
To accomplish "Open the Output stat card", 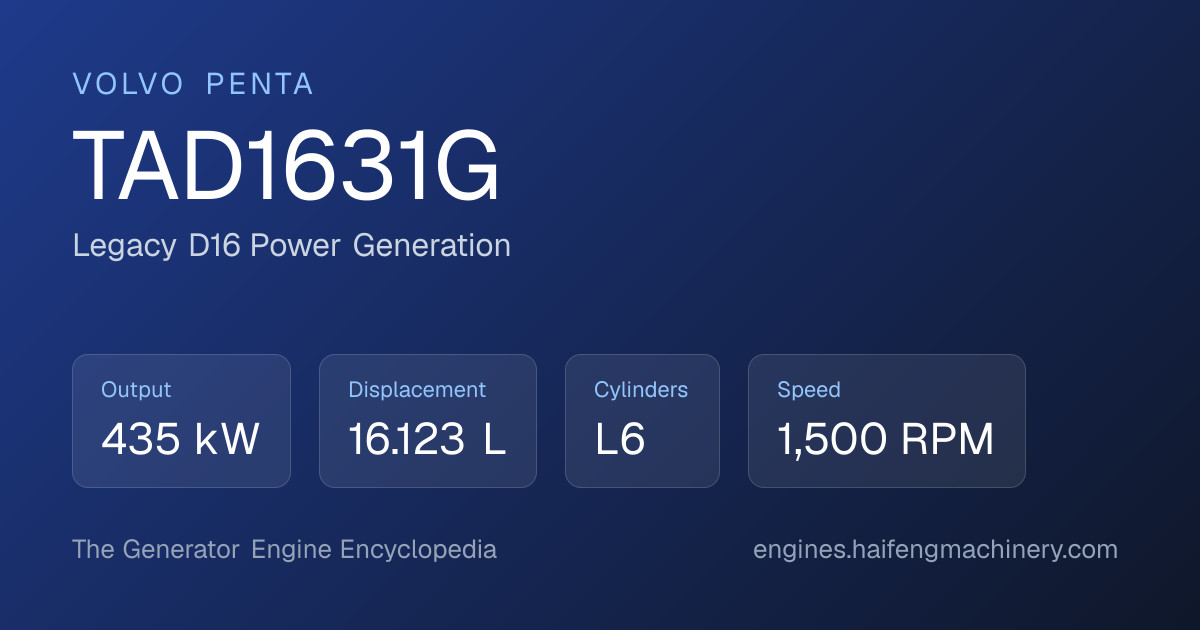I will coord(181,421).
